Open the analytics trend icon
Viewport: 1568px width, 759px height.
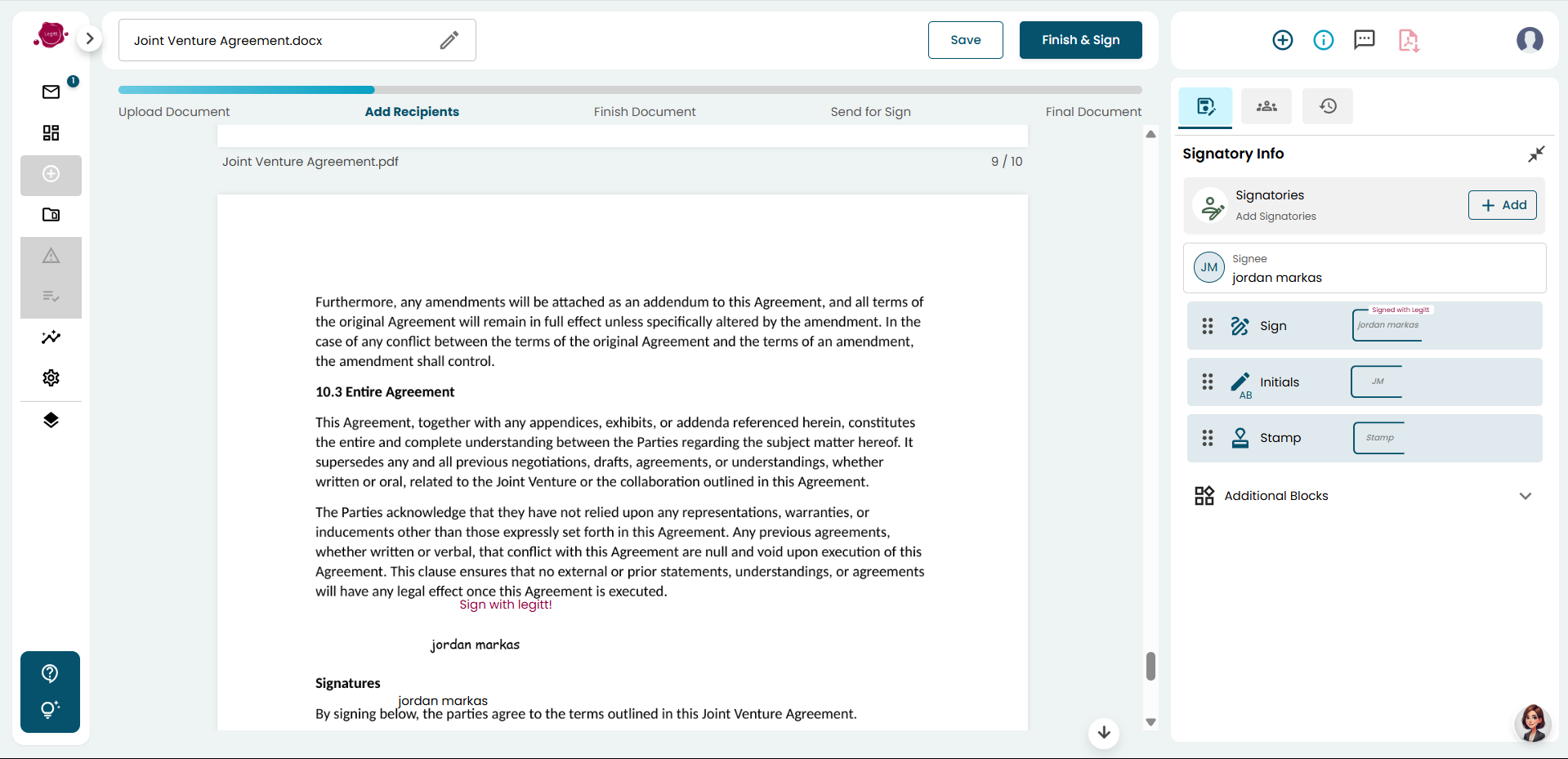tap(51, 337)
